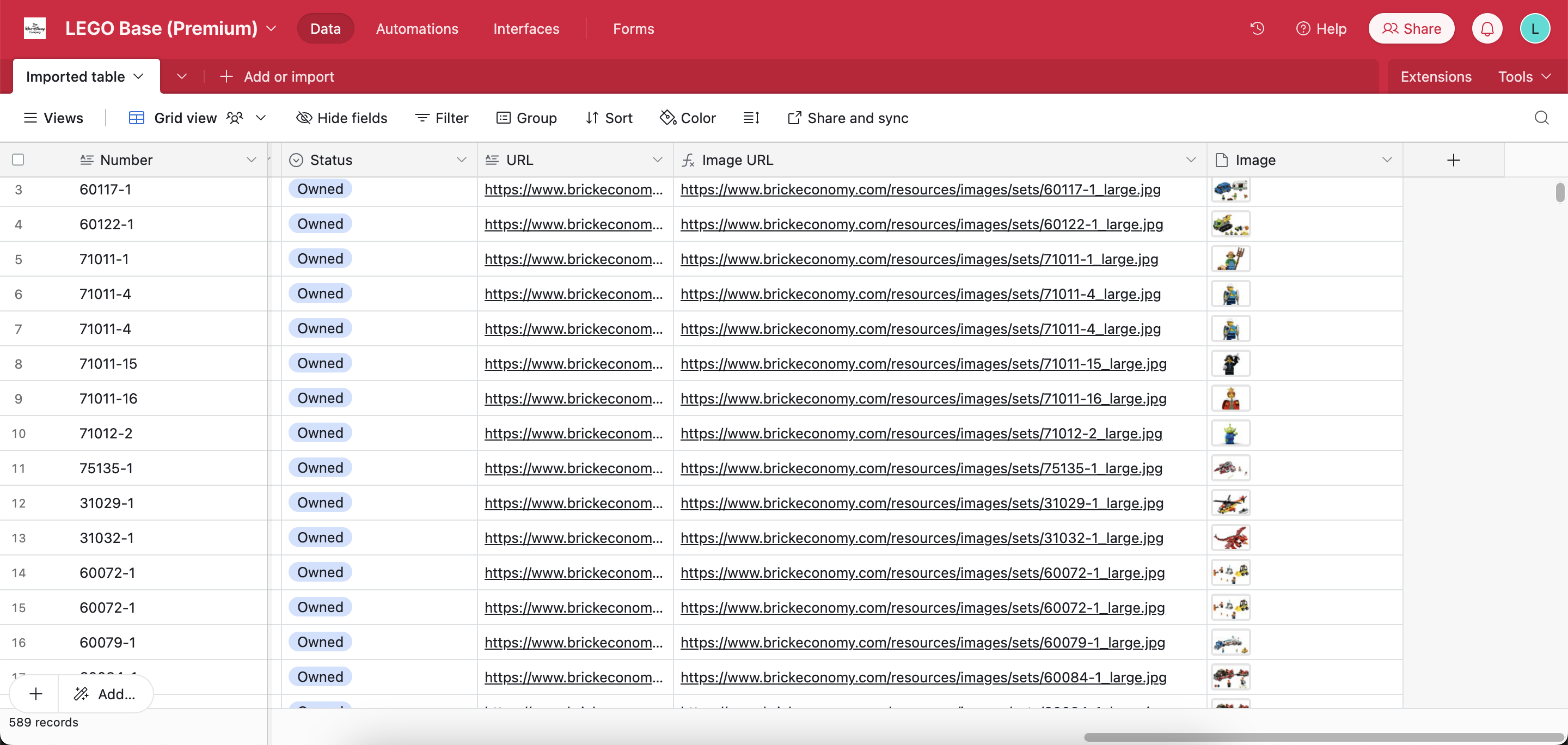Click the add record plus button

36,694
